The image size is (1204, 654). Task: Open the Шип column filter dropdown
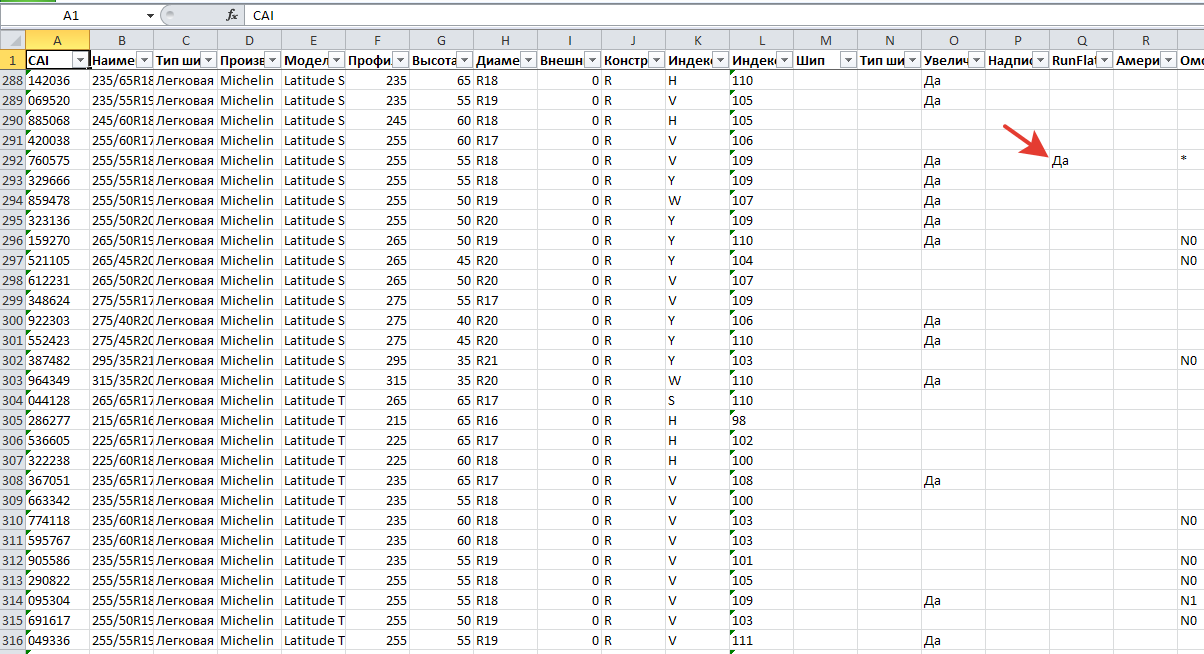pos(847,60)
